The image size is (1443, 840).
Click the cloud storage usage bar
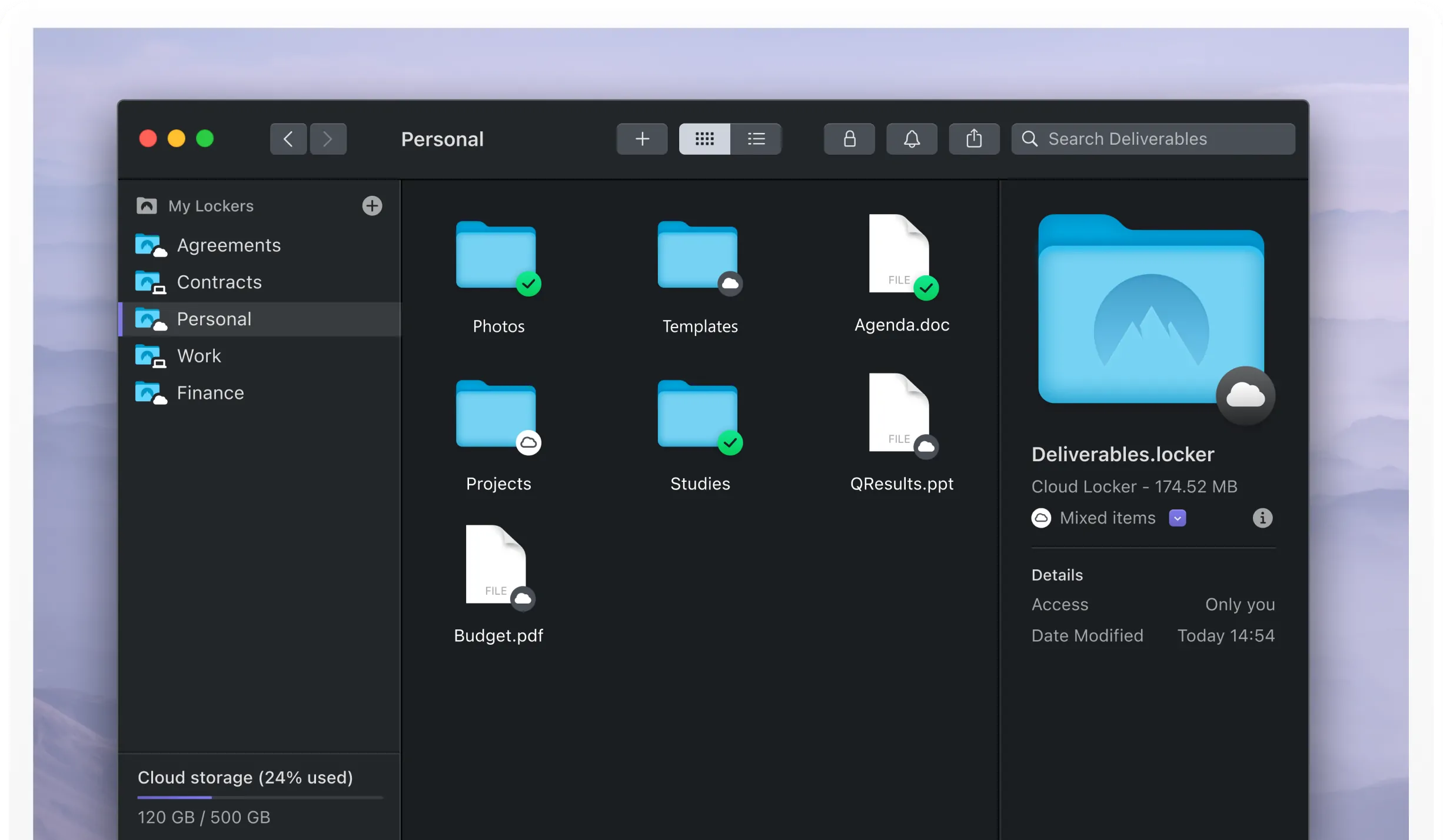pos(259,798)
